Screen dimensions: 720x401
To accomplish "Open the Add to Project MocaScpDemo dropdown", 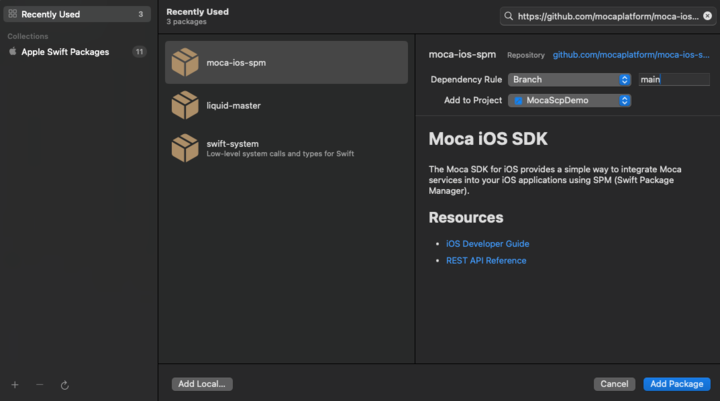I will [x=569, y=100].
